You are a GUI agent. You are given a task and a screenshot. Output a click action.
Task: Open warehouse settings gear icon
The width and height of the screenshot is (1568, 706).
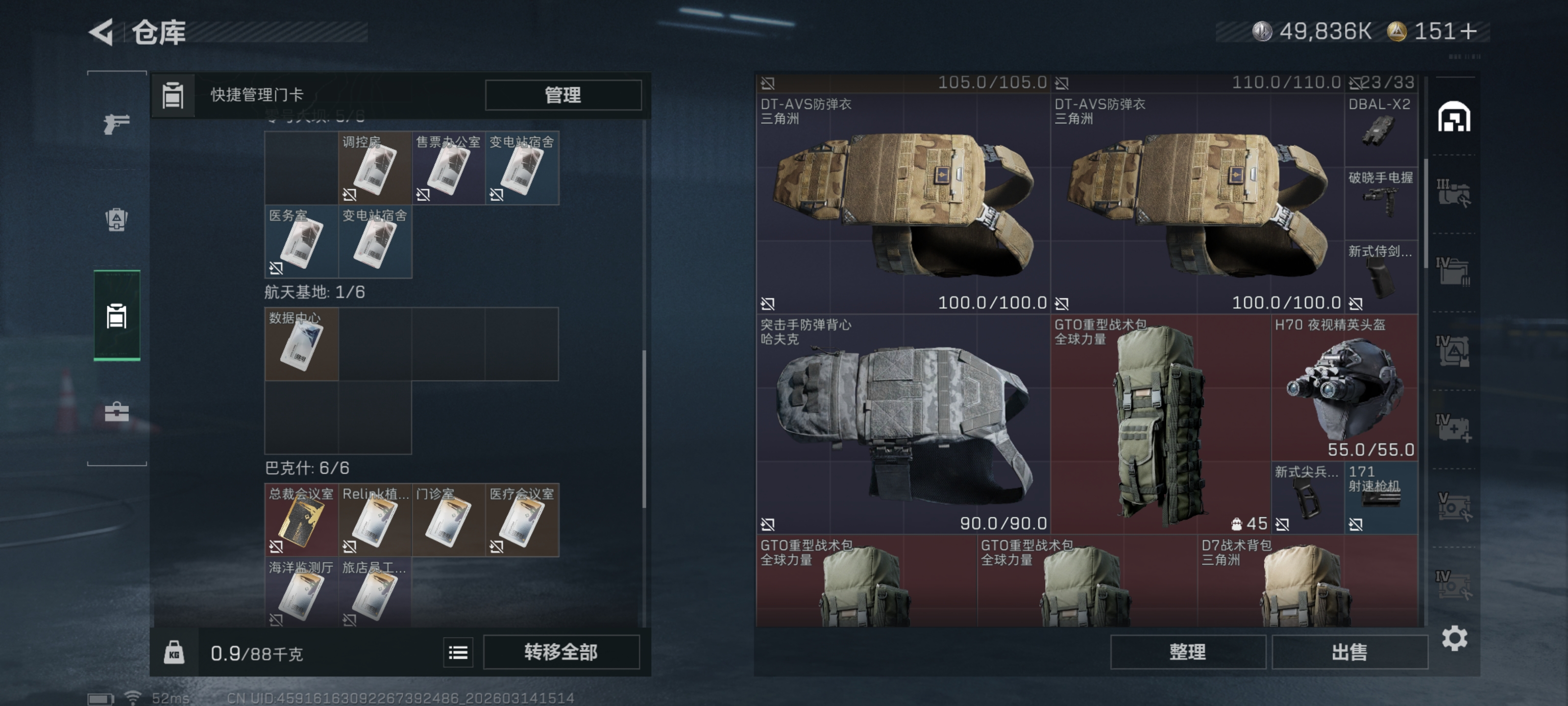pyautogui.click(x=1453, y=638)
